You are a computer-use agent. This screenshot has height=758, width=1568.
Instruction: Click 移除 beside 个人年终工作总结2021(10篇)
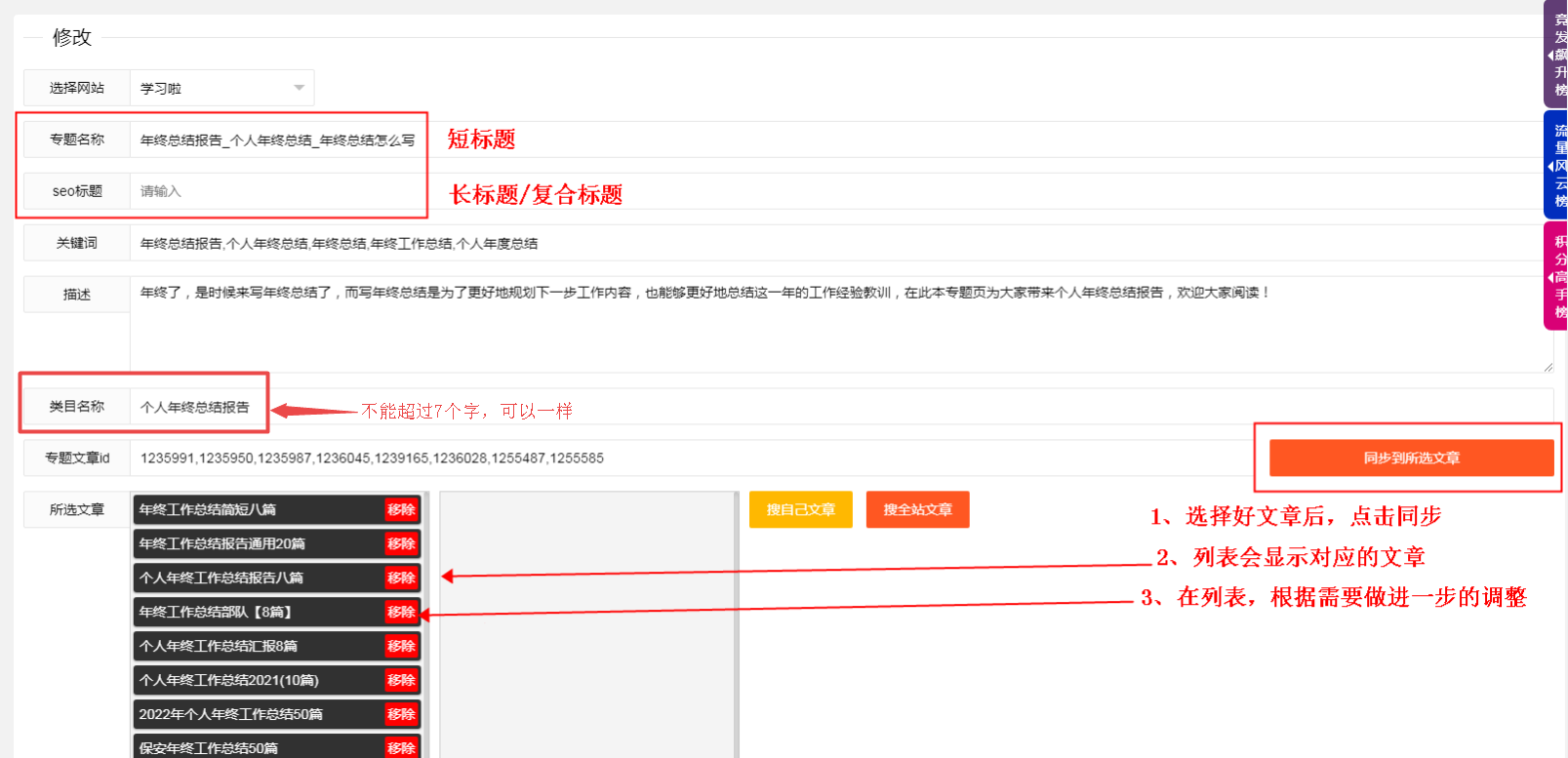click(x=401, y=680)
